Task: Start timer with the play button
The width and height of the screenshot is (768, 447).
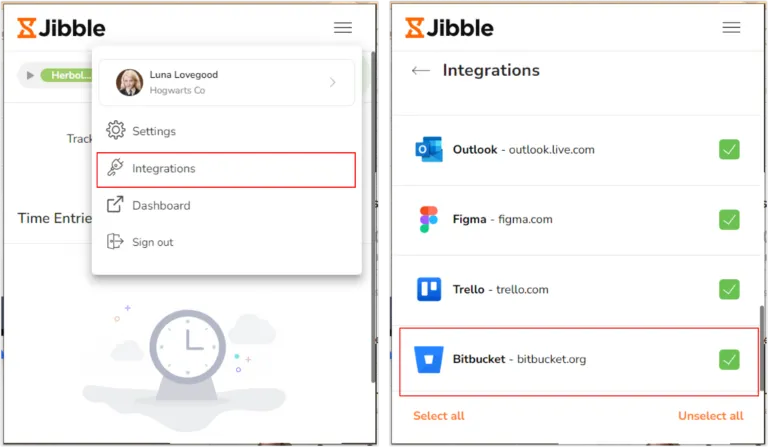Action: [30, 75]
